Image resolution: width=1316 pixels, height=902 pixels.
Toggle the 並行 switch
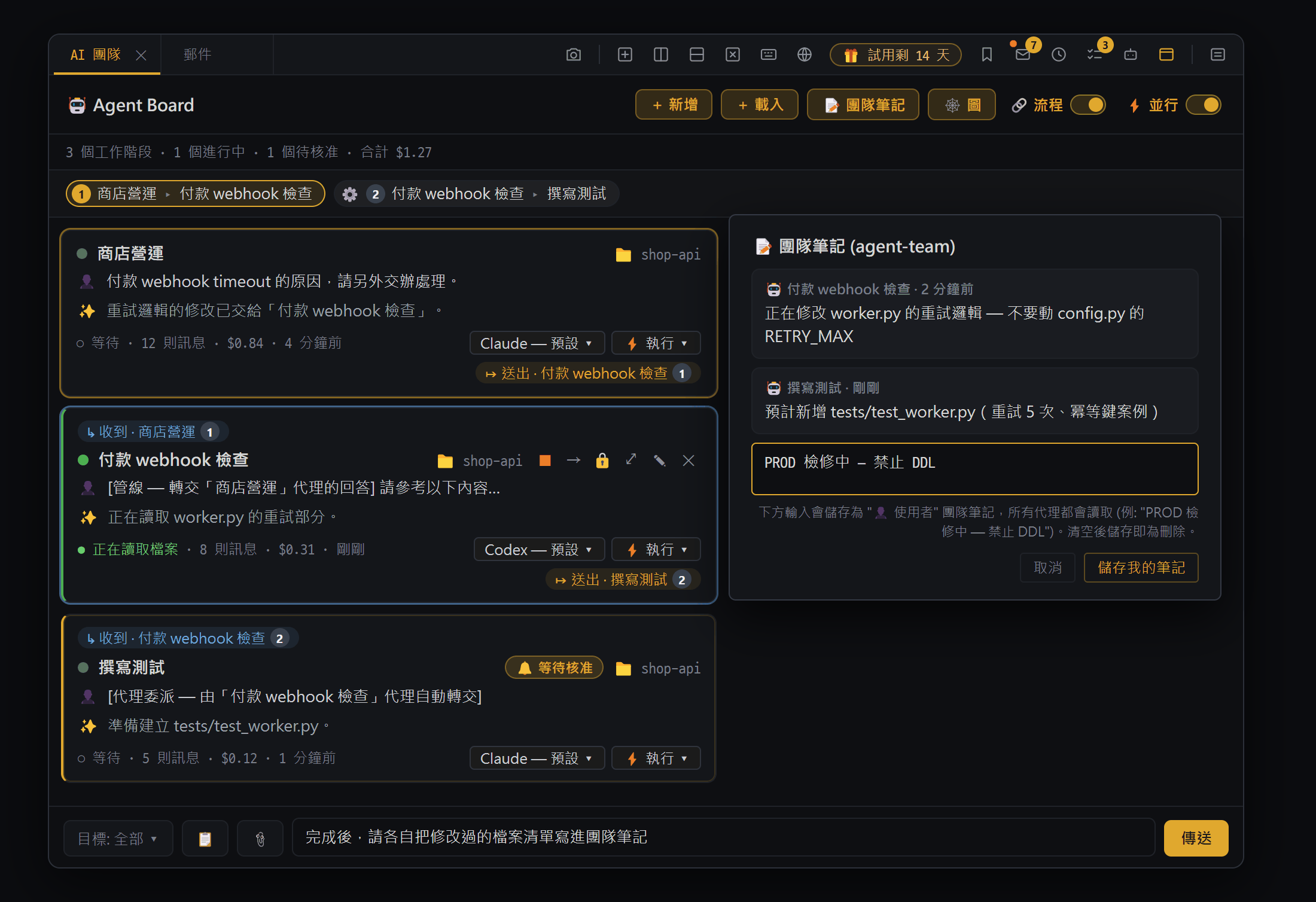tap(1204, 105)
